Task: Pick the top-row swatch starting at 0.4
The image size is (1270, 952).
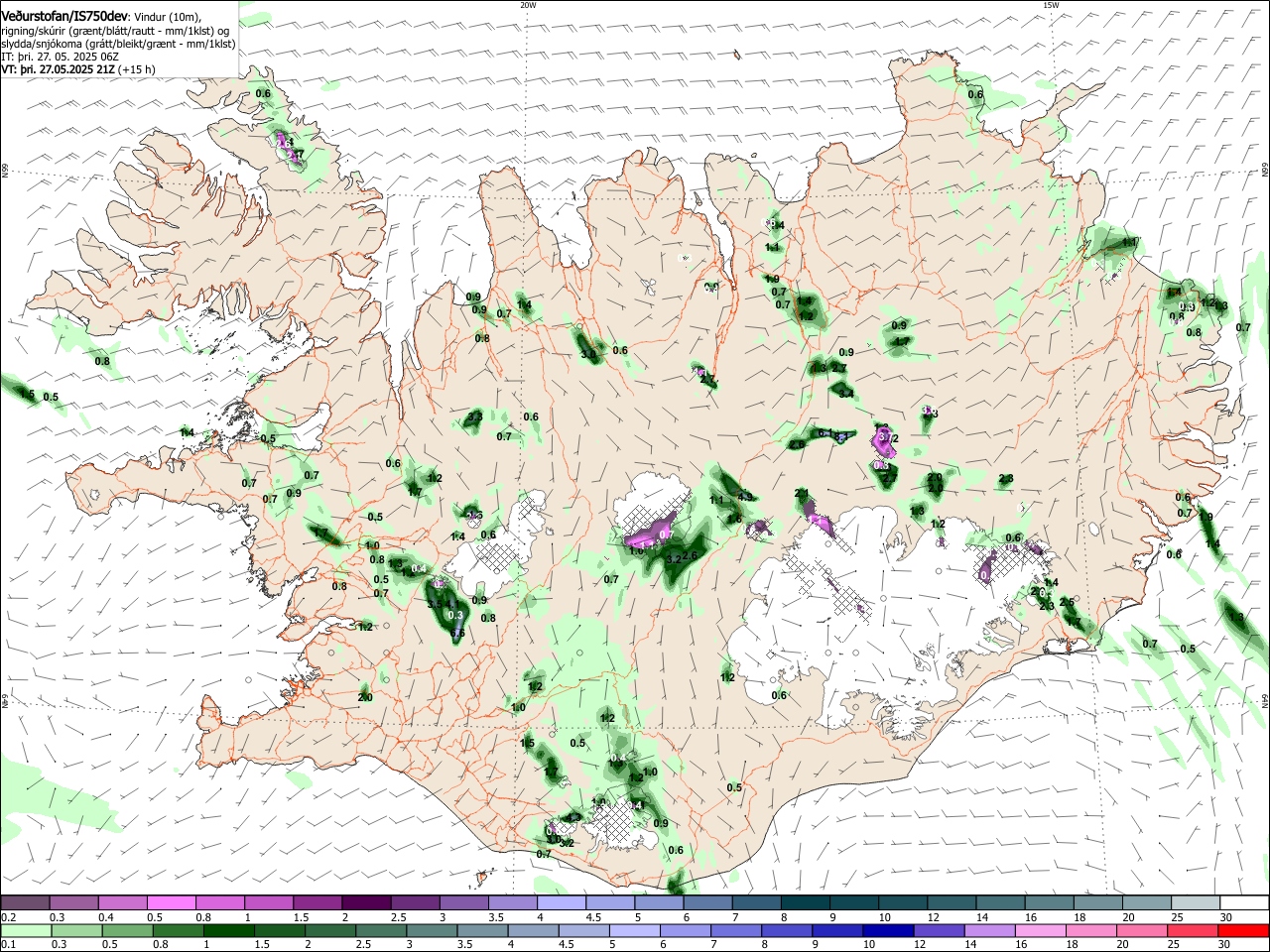Action: (x=122, y=901)
